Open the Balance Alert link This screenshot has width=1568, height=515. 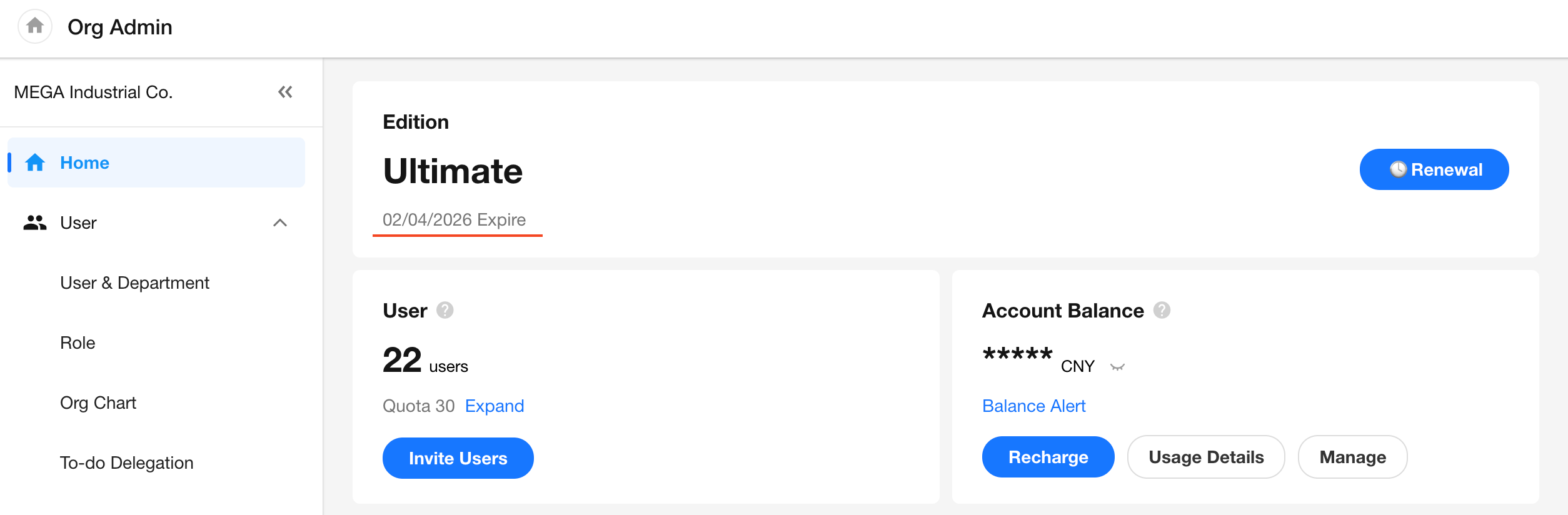click(1033, 406)
